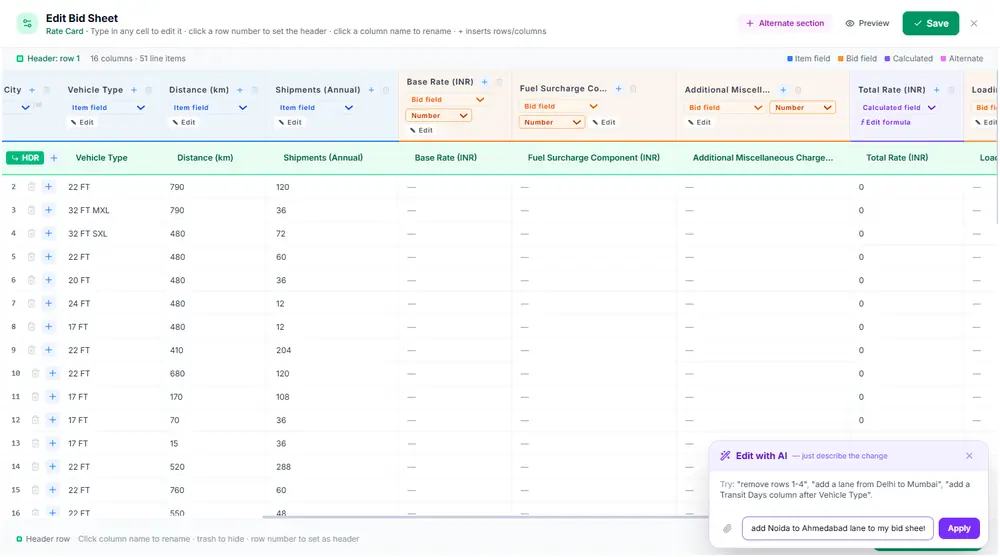
Task: Insert a row below row 2
Action: point(48,187)
